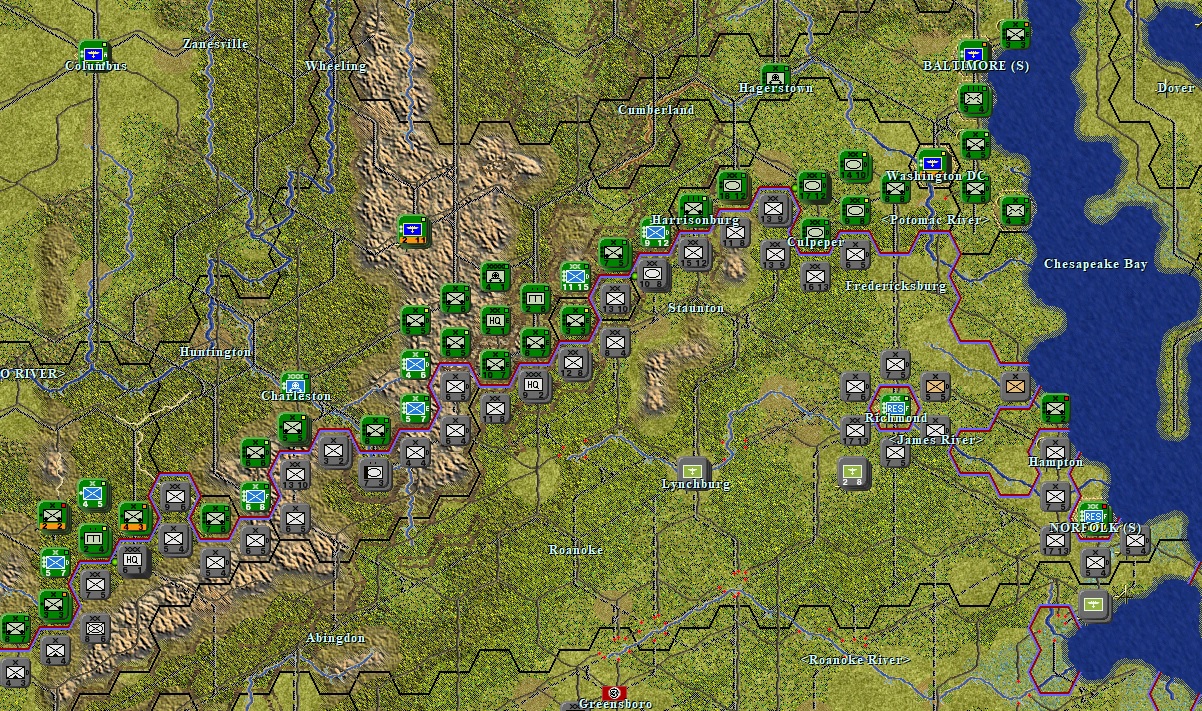Image resolution: width=1202 pixels, height=711 pixels.
Task: Click the skull partisan unit above Hagerstown
Action: [775, 78]
